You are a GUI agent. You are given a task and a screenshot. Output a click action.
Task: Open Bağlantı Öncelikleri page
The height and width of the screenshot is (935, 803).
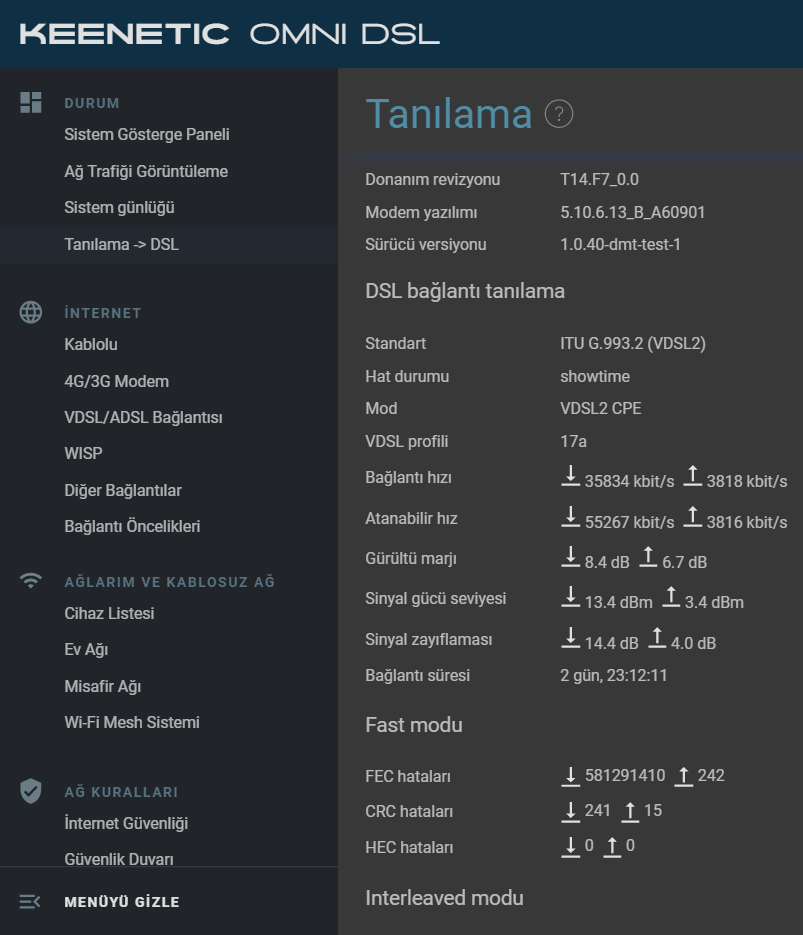[x=132, y=527]
